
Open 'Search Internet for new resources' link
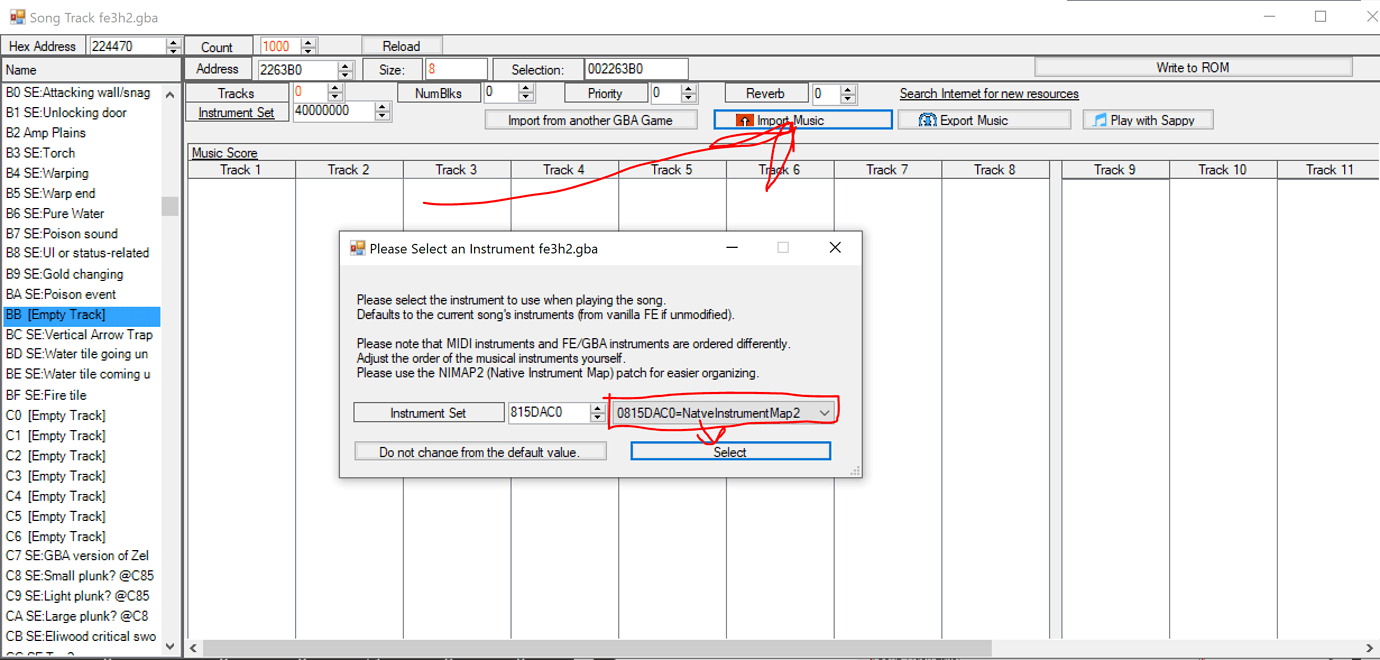(988, 93)
